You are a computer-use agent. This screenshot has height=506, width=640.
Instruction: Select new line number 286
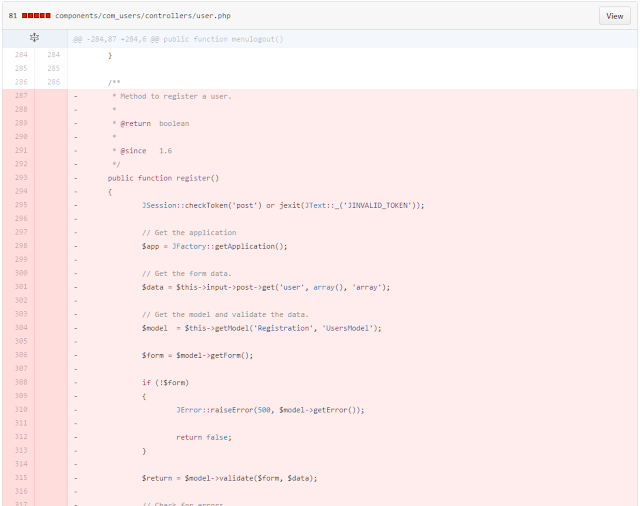[x=53, y=82]
